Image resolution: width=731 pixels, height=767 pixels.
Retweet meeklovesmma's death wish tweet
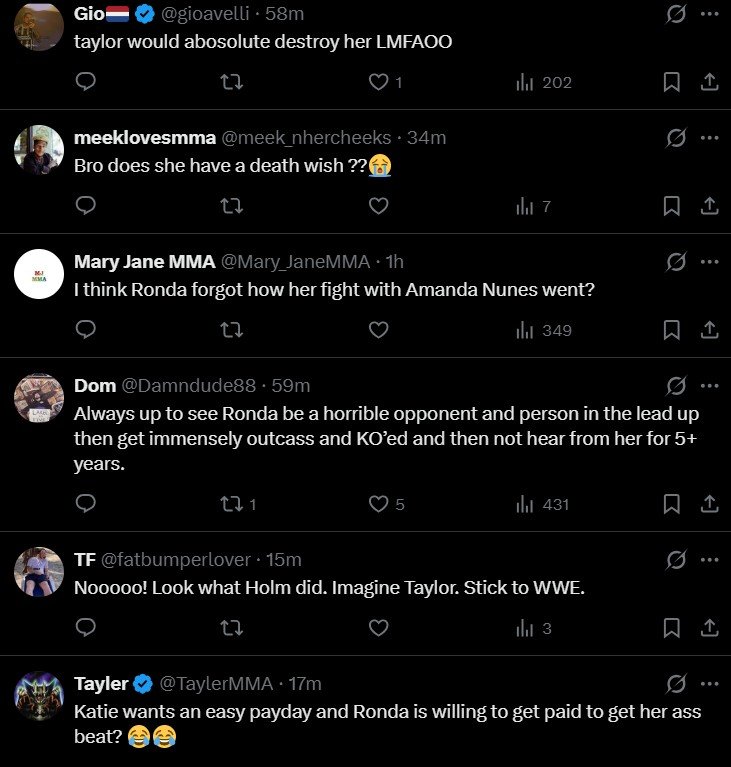pos(231,206)
